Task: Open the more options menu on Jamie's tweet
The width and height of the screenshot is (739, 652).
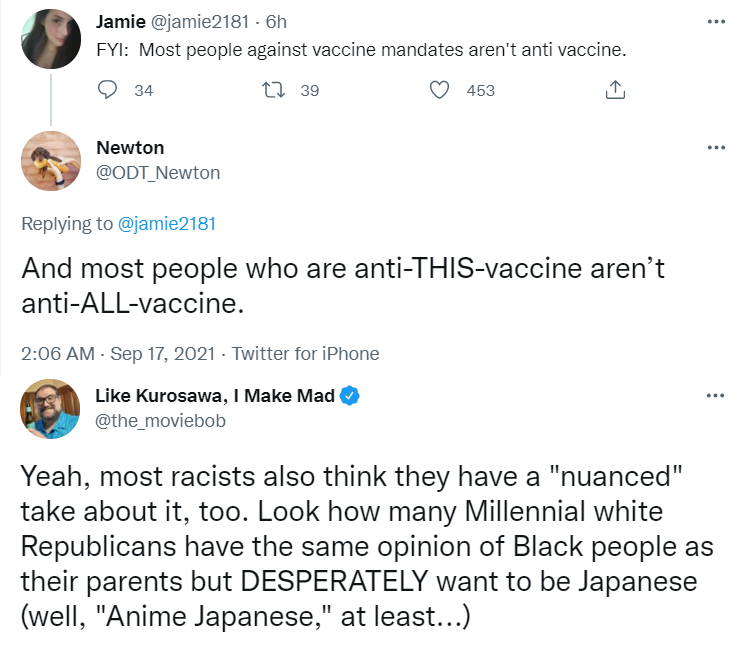Action: click(715, 20)
